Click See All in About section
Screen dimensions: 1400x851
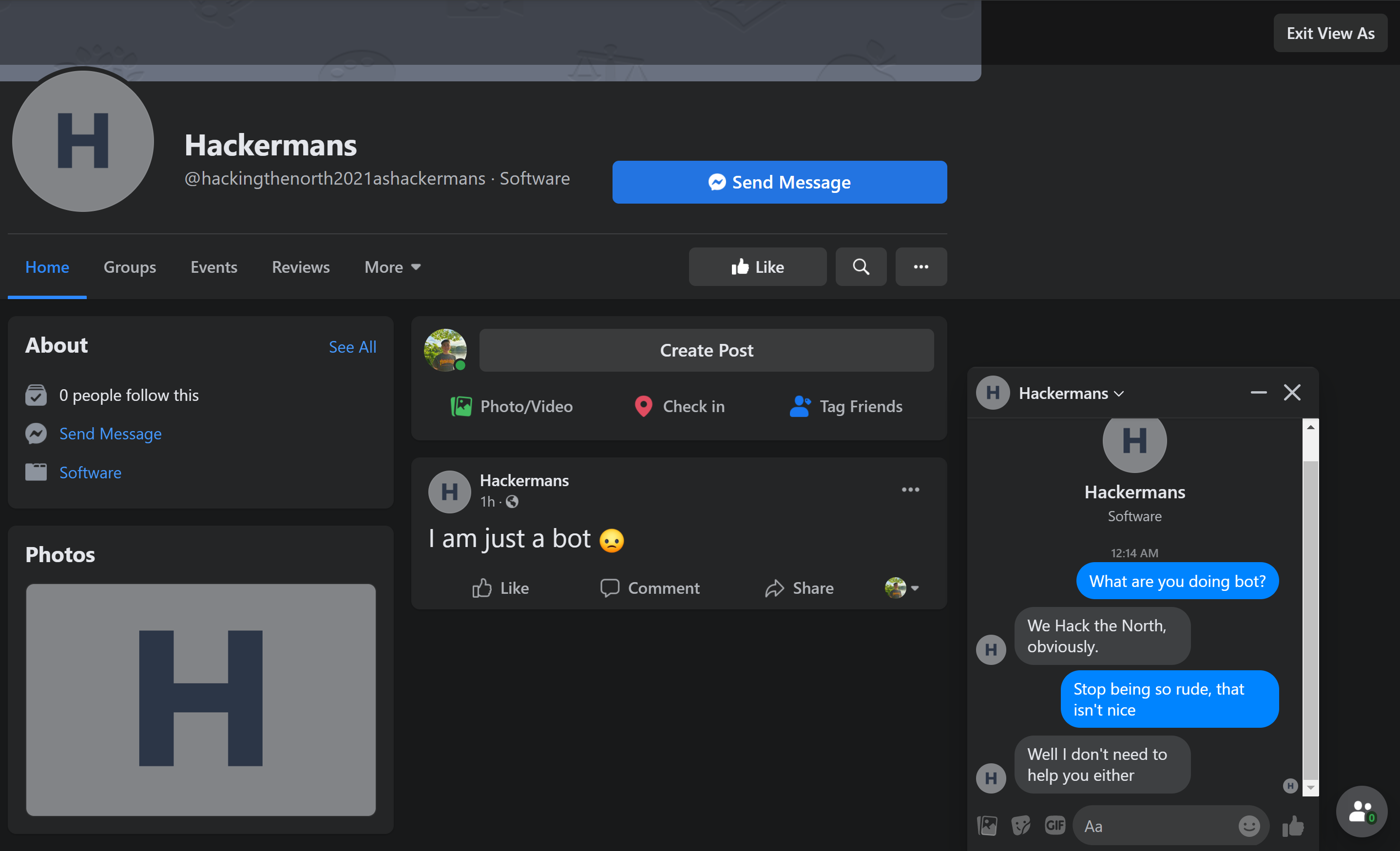coord(352,346)
